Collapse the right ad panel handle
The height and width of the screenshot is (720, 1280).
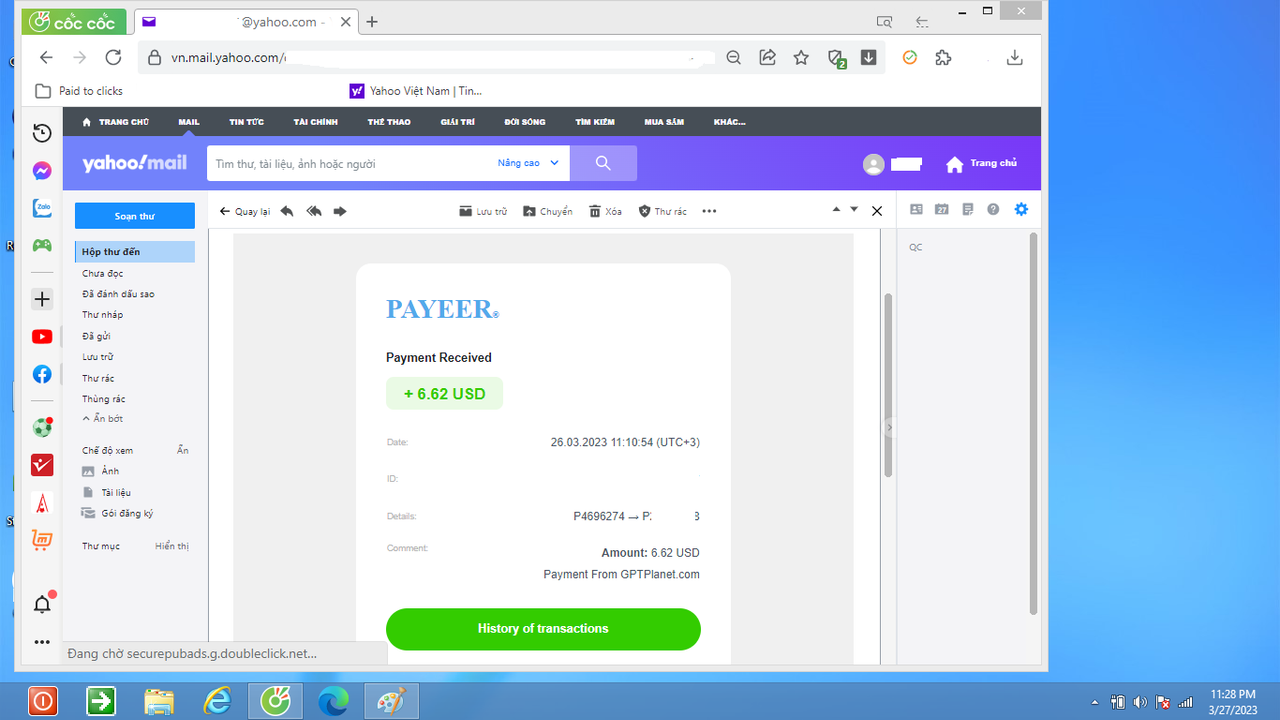[x=889, y=427]
